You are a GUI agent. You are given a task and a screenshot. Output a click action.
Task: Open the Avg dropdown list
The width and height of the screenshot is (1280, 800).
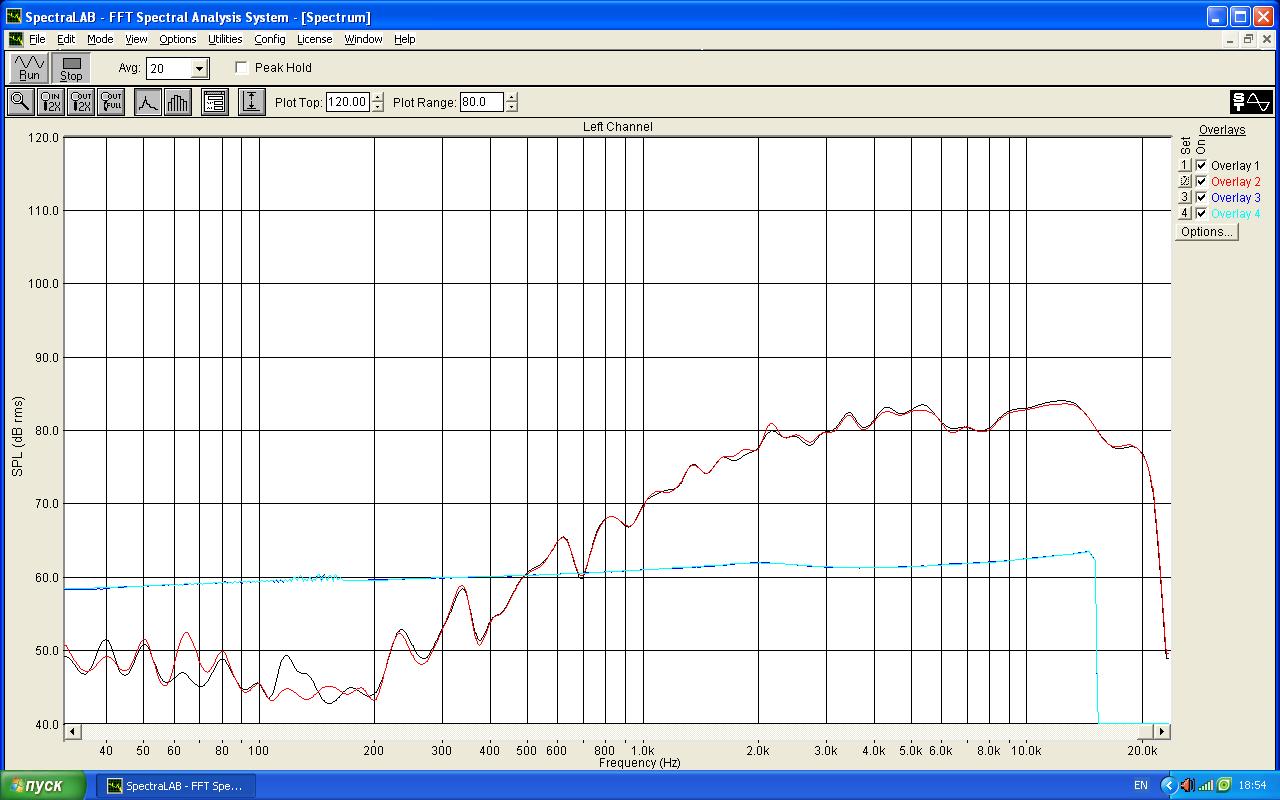point(199,69)
